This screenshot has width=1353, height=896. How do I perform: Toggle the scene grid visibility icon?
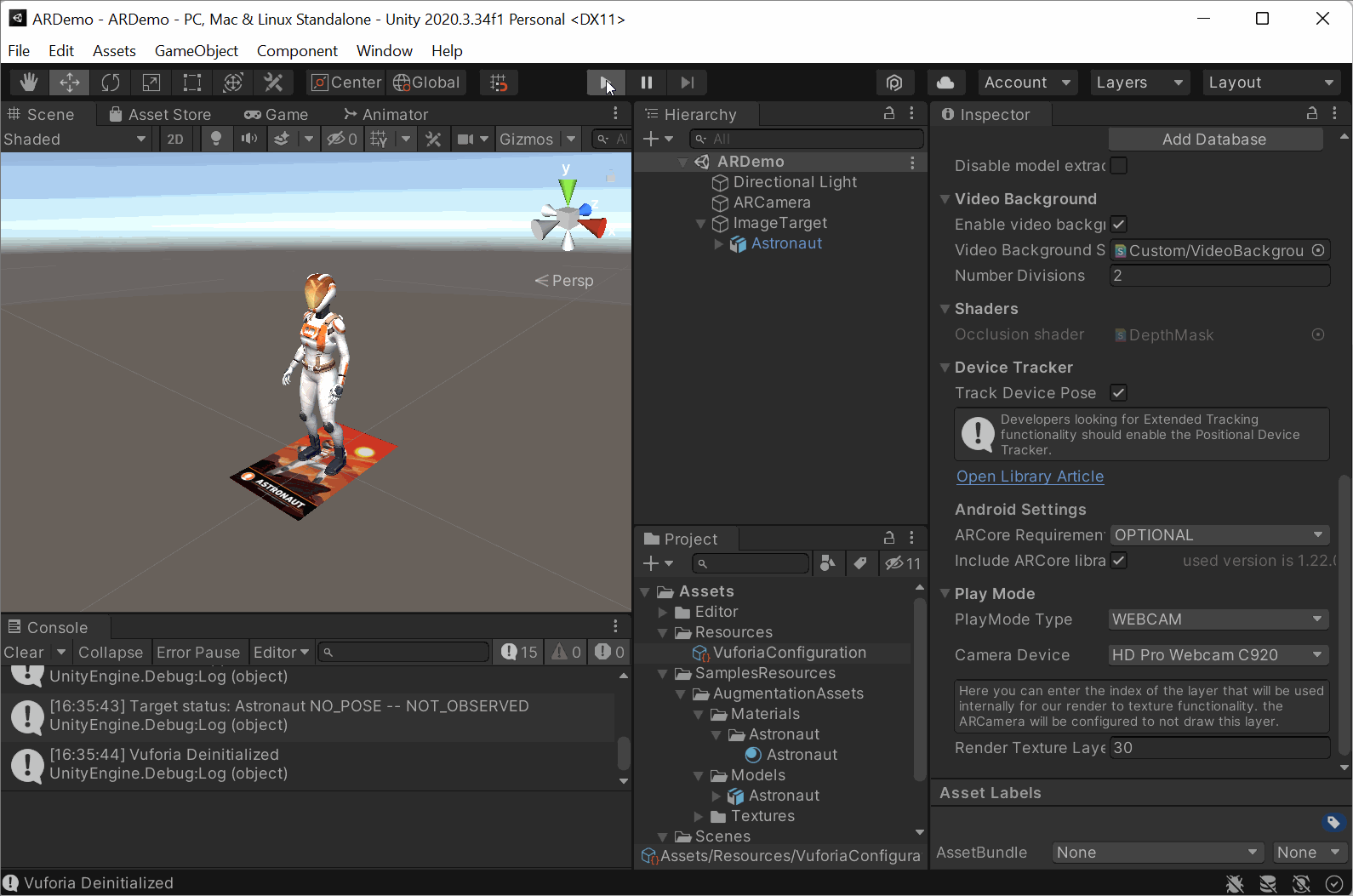[x=380, y=140]
